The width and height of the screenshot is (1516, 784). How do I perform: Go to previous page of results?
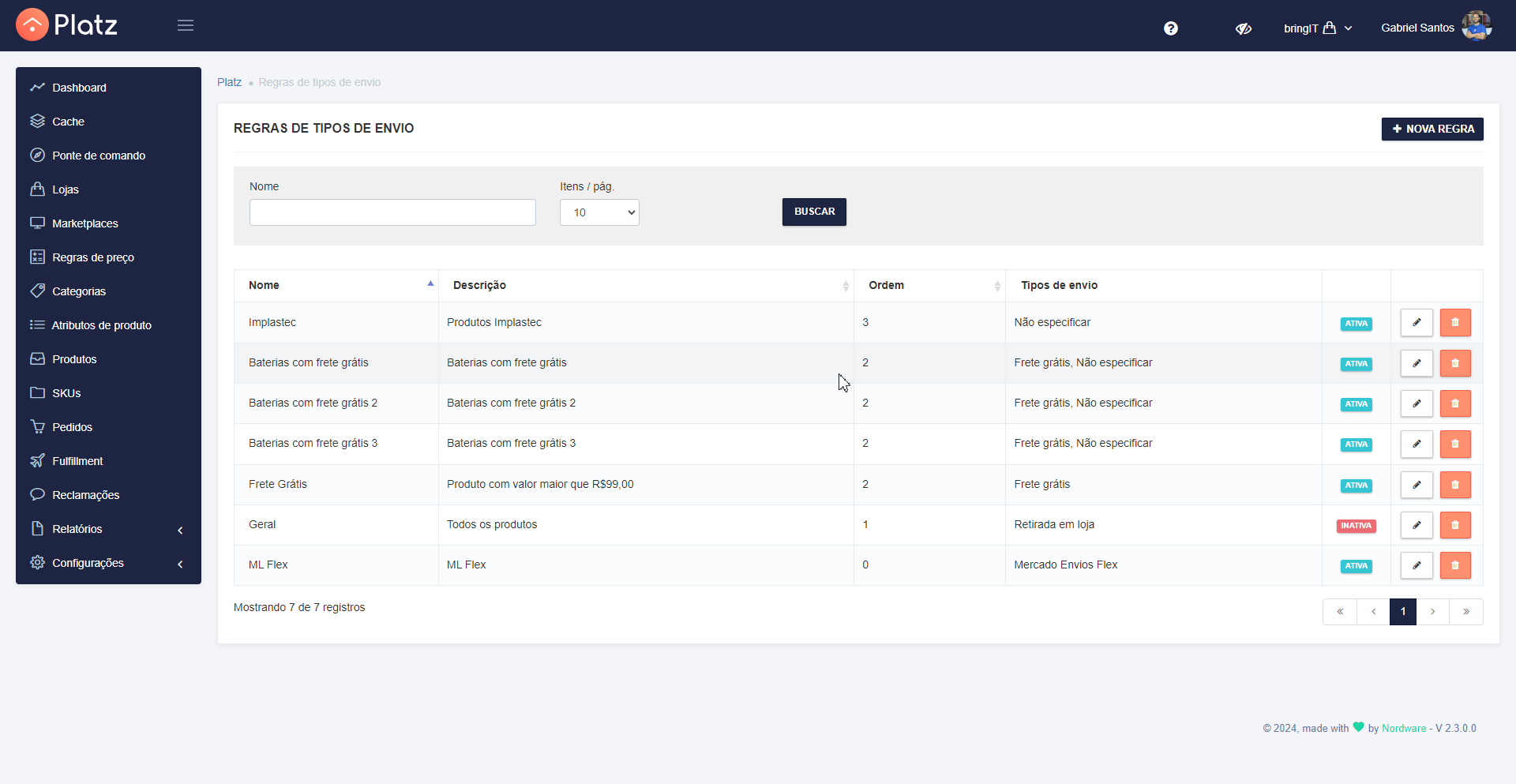(1373, 612)
